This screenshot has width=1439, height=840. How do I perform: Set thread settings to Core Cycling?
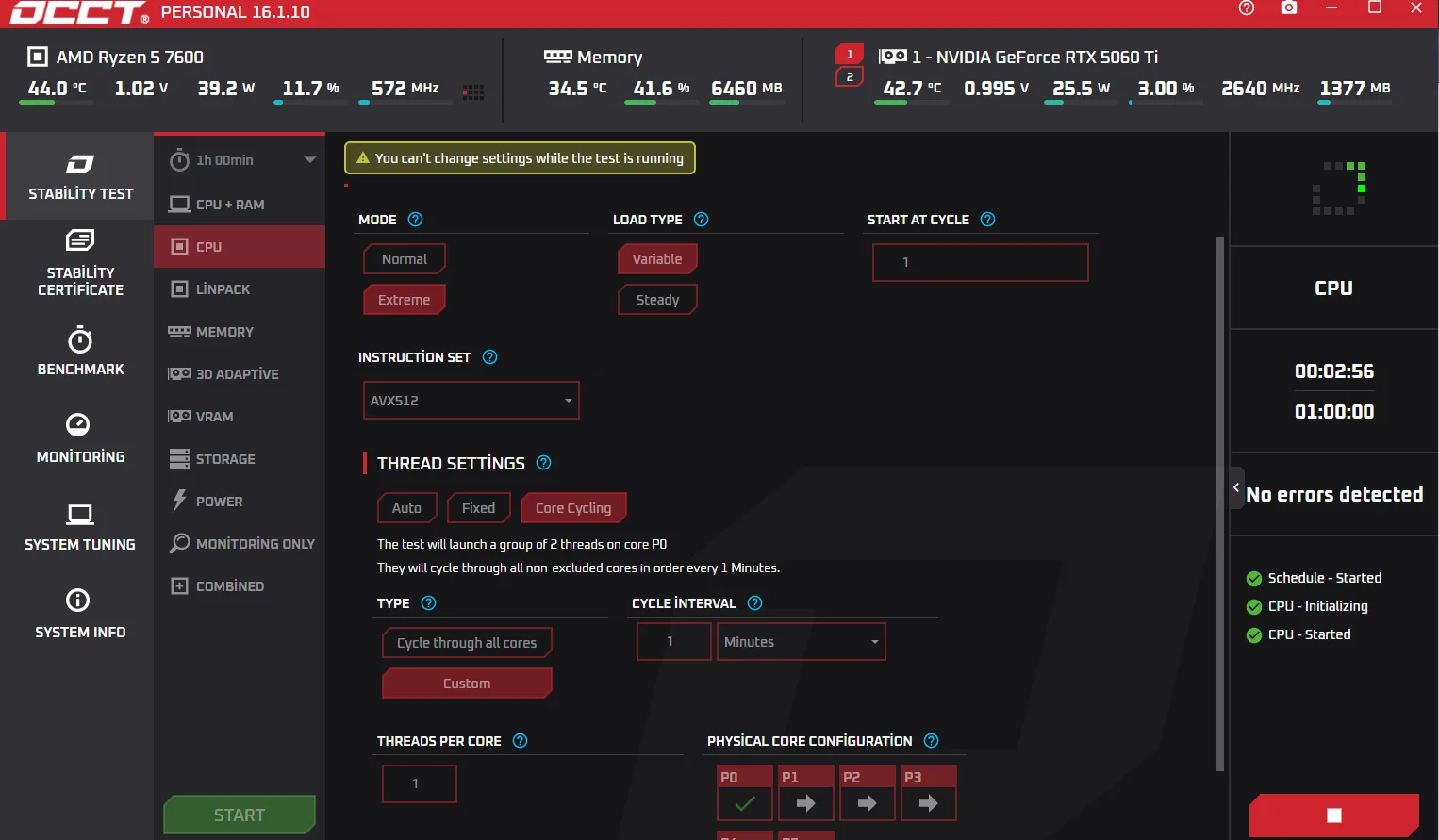pyautogui.click(x=573, y=507)
